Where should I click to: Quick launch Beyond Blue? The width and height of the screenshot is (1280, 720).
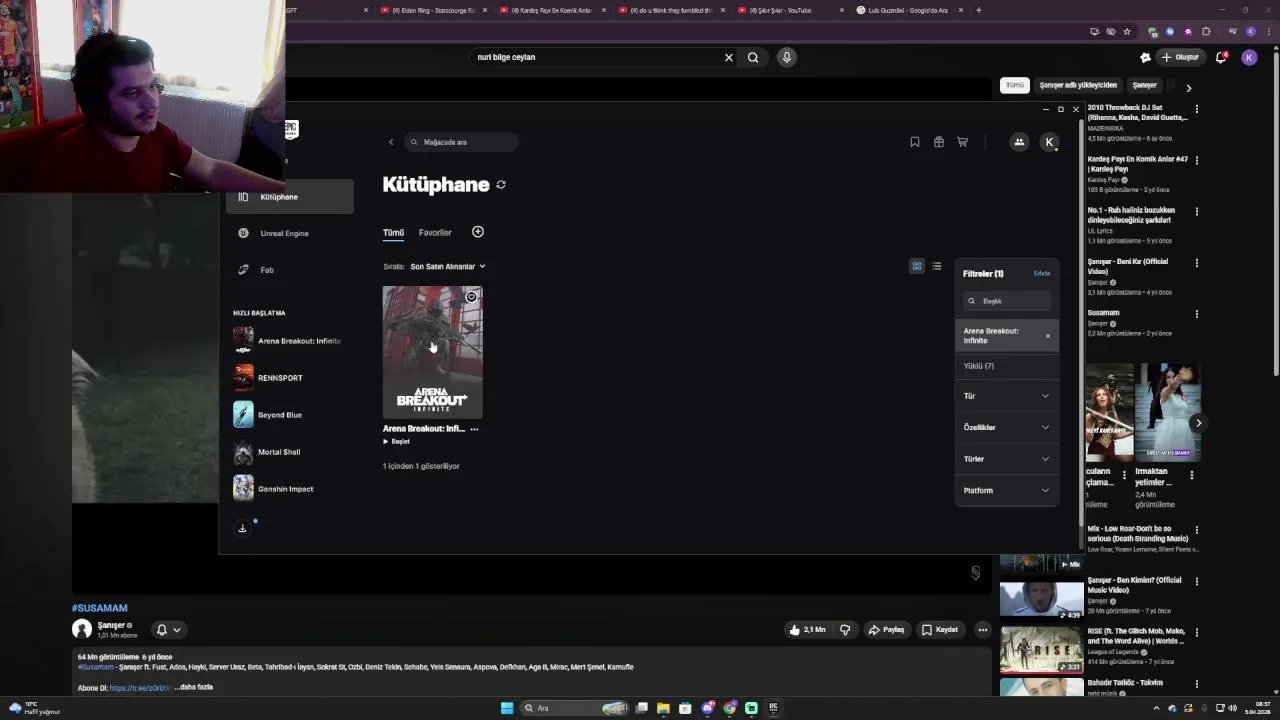268,415
